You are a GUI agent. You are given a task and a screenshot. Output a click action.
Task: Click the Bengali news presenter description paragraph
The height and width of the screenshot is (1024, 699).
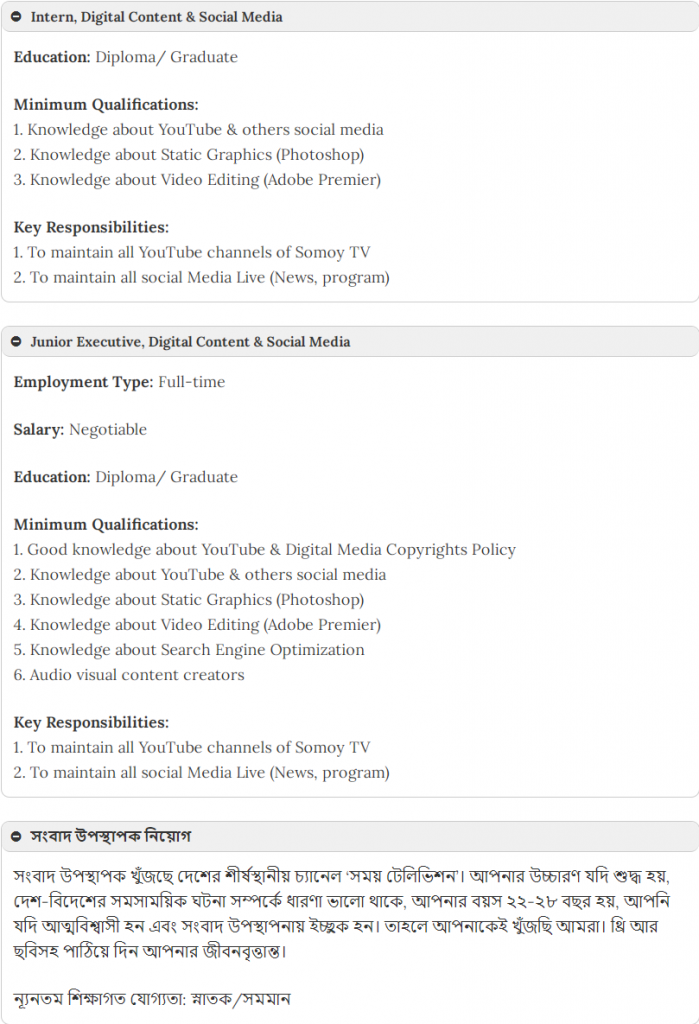point(342,913)
